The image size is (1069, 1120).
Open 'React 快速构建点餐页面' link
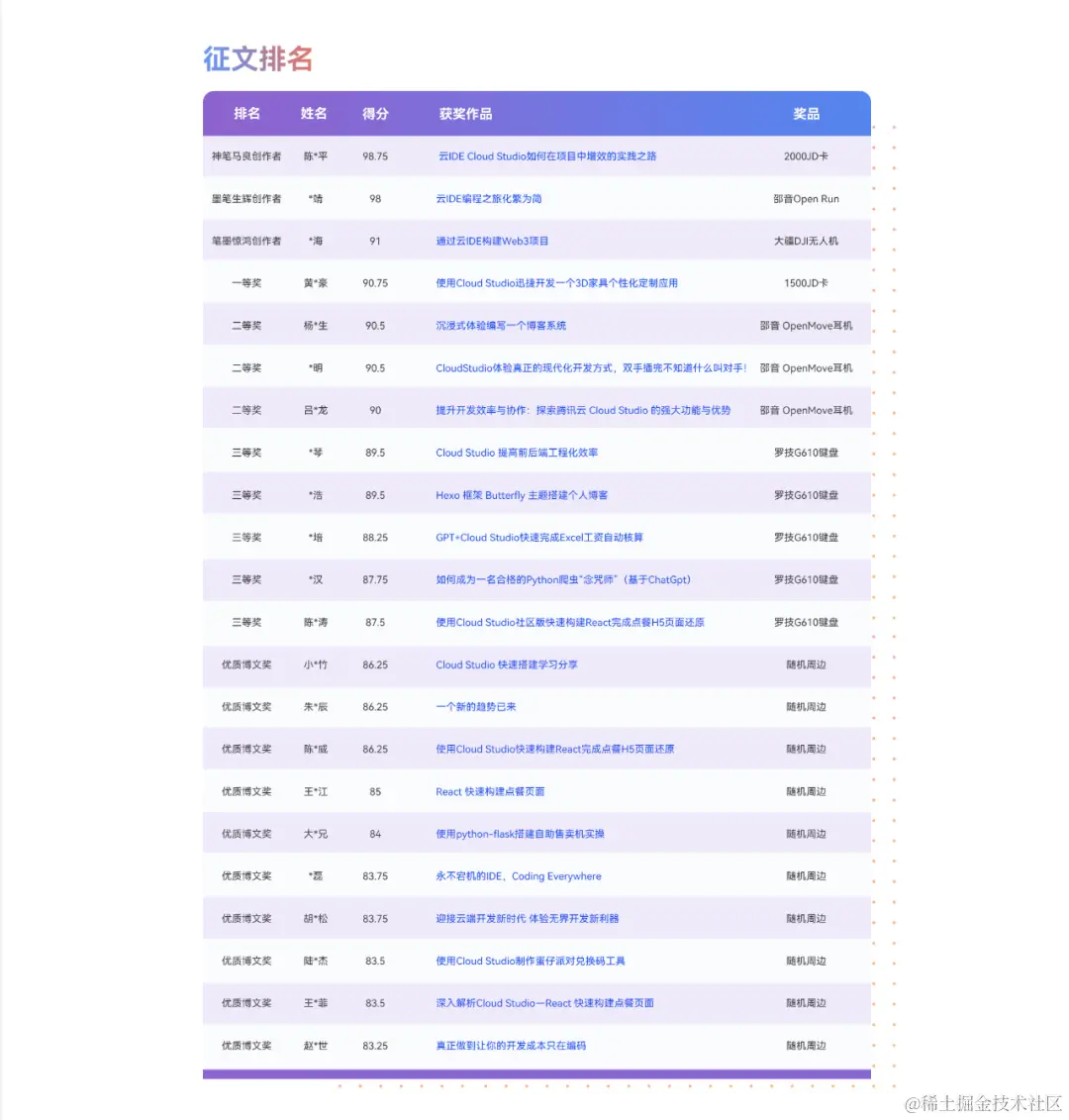(490, 792)
